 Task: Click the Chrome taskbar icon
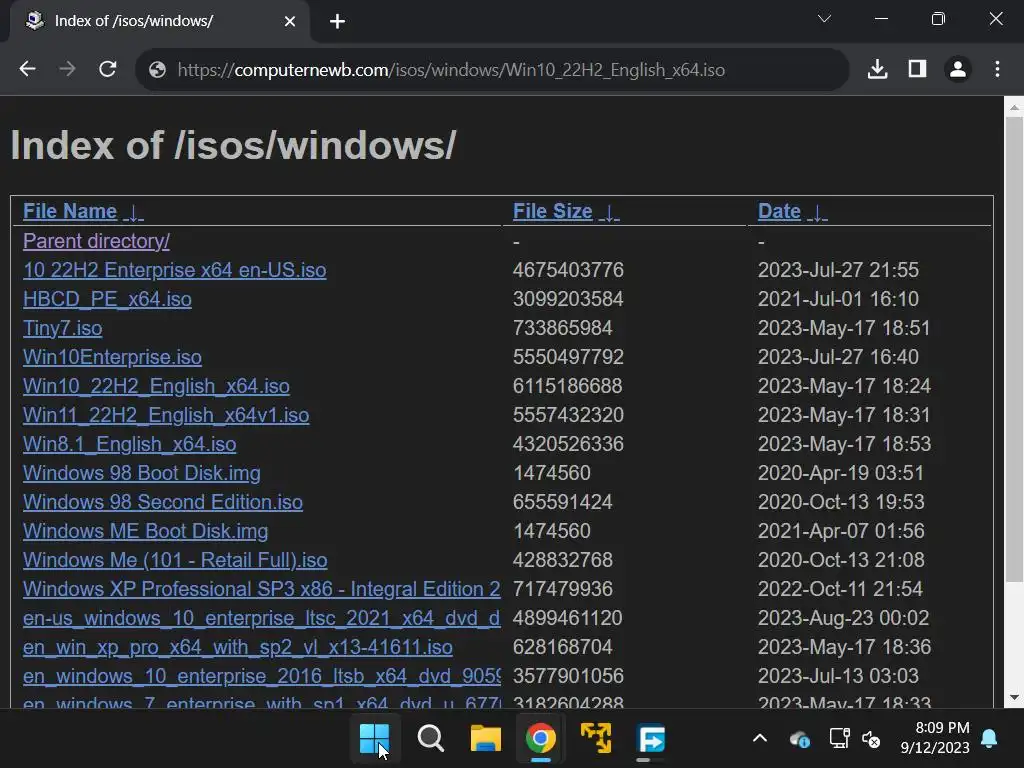coord(541,739)
